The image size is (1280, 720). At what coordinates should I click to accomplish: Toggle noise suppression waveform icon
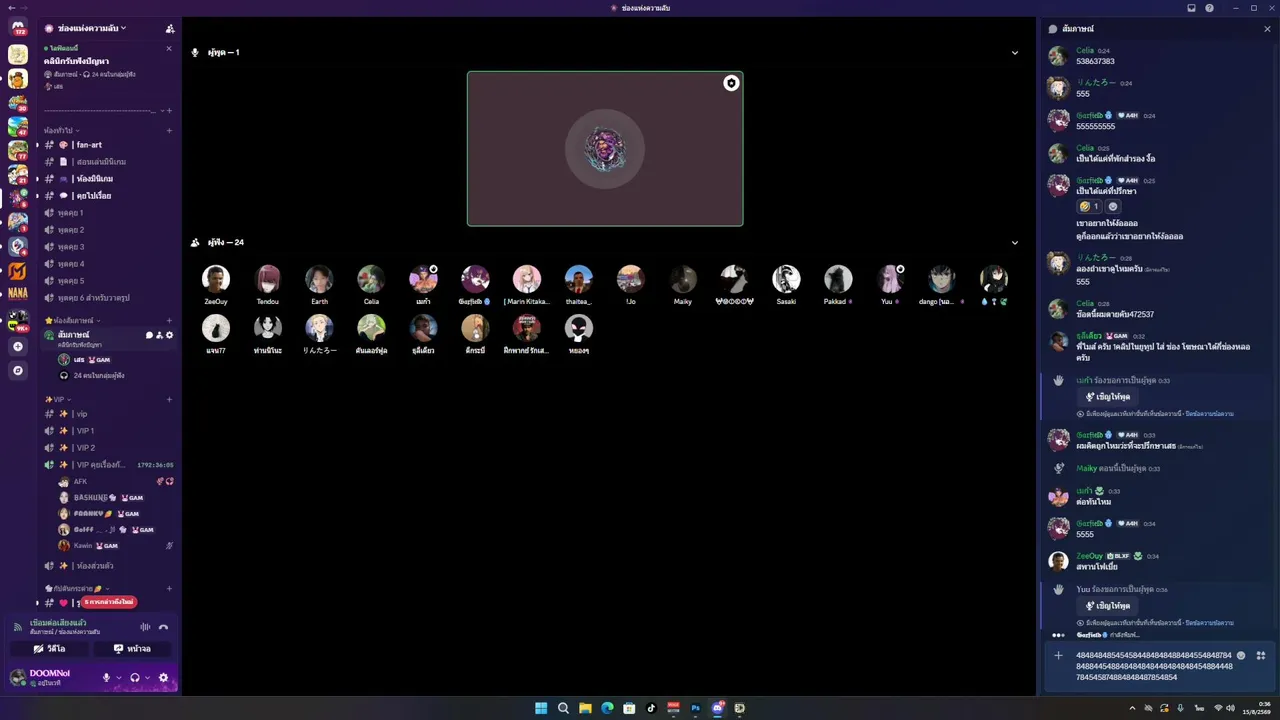(x=145, y=627)
